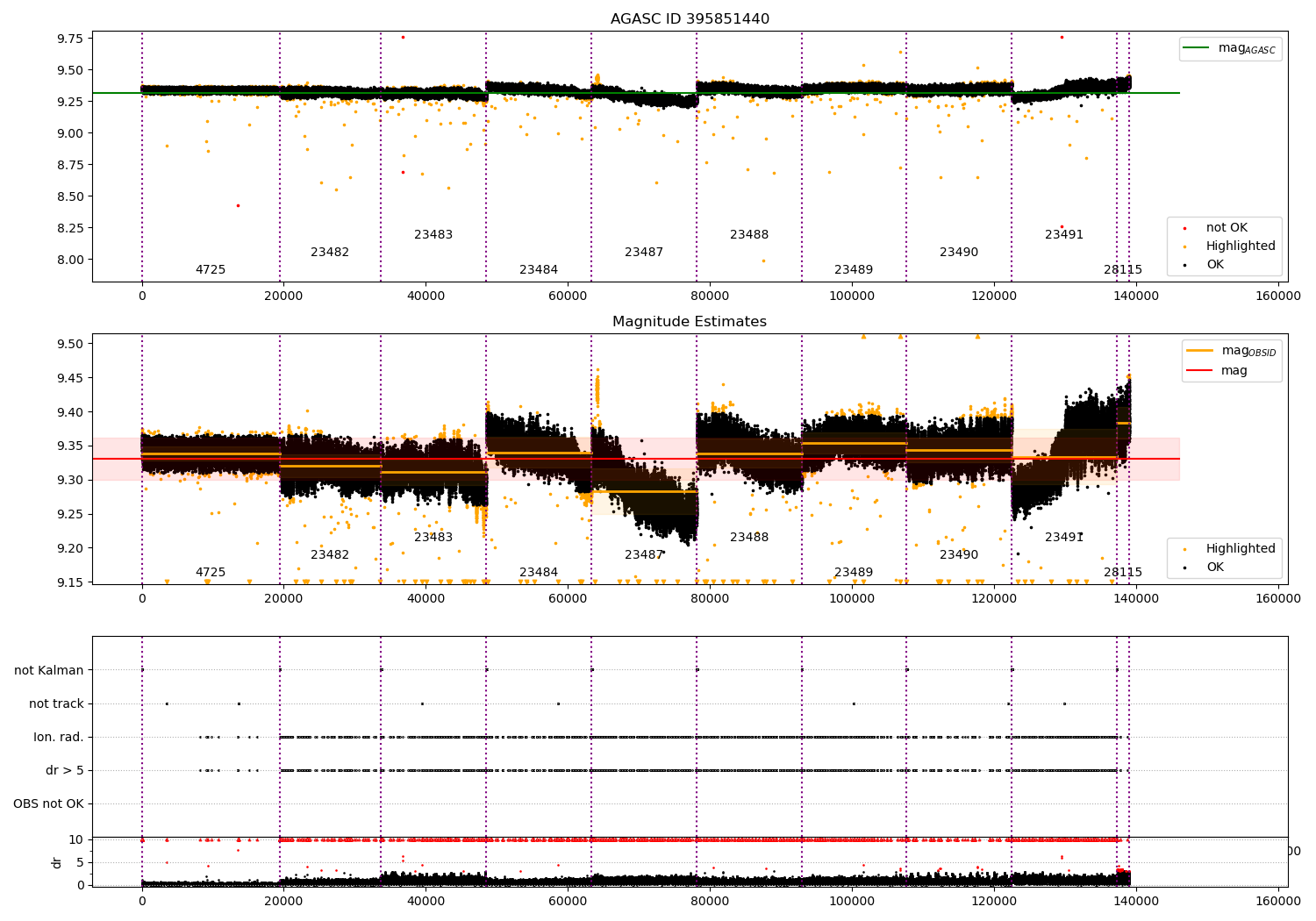Click the 5 tick on the dr axis
The width and height of the screenshot is (1316, 921).
coord(80,863)
